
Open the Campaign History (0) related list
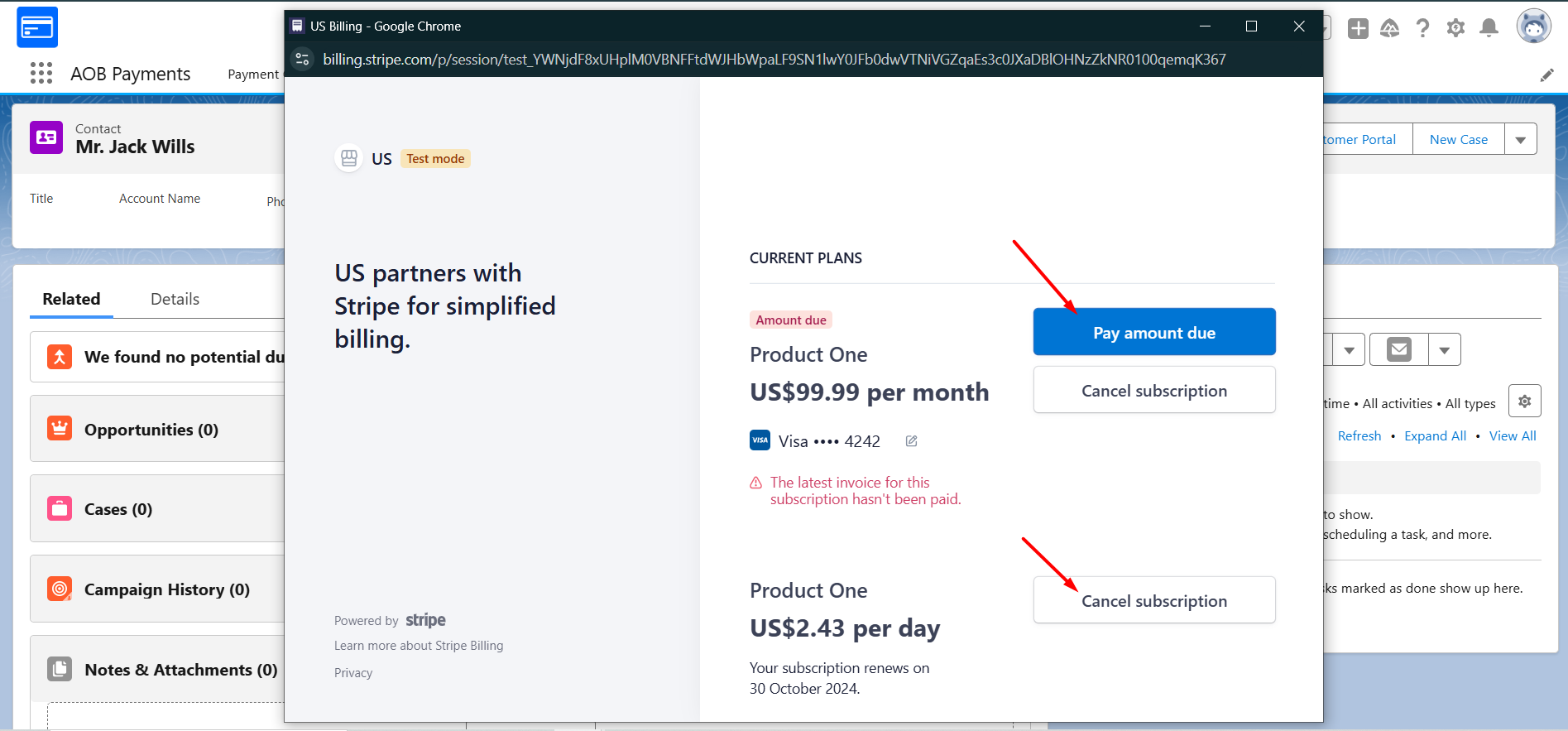pos(167,589)
